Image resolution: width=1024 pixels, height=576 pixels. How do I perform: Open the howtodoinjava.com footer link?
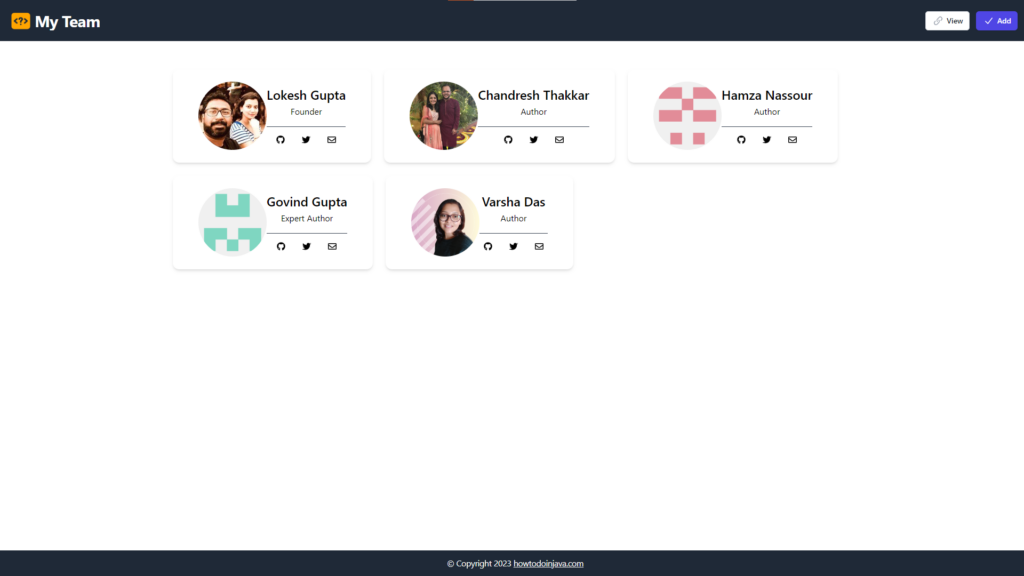[546, 563]
